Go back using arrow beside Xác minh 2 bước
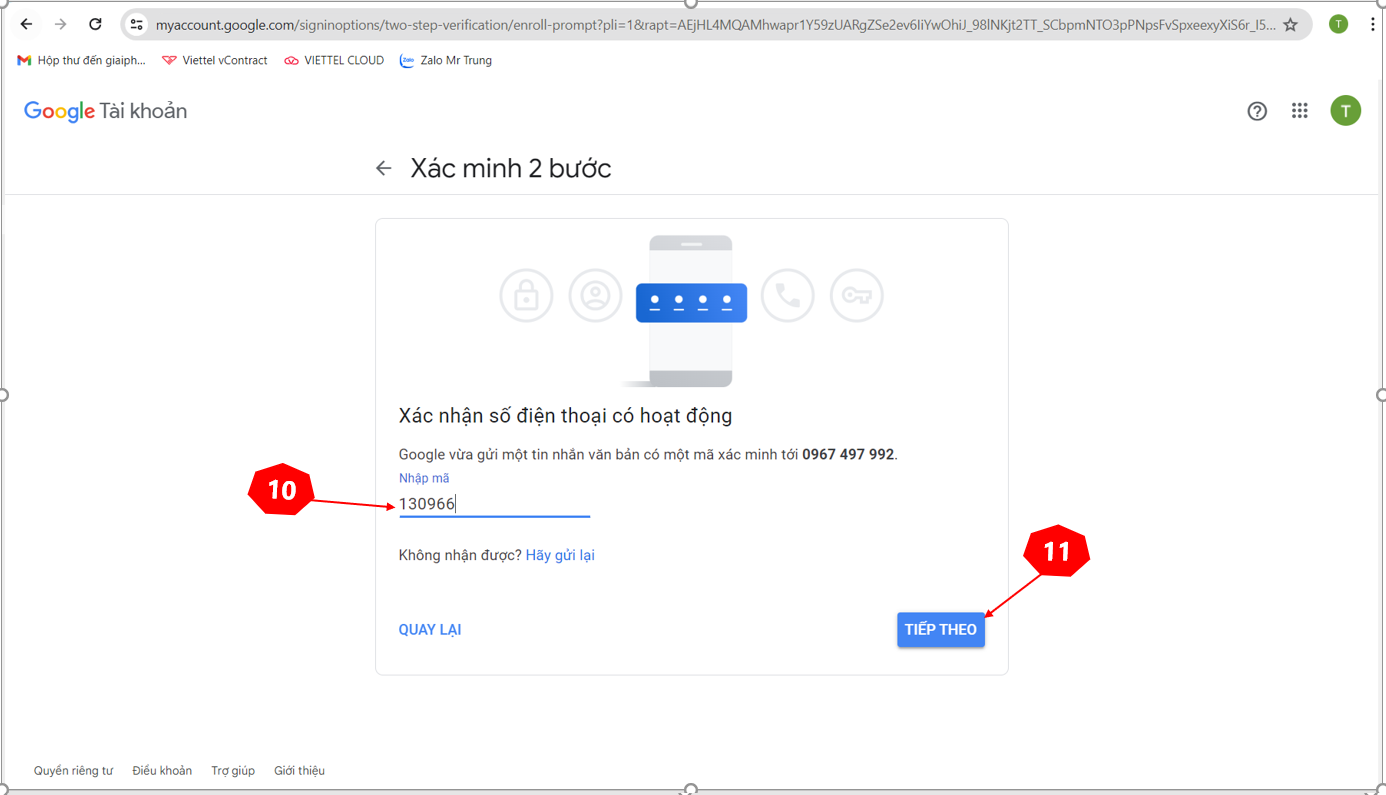Image resolution: width=1386 pixels, height=795 pixels. (x=383, y=168)
